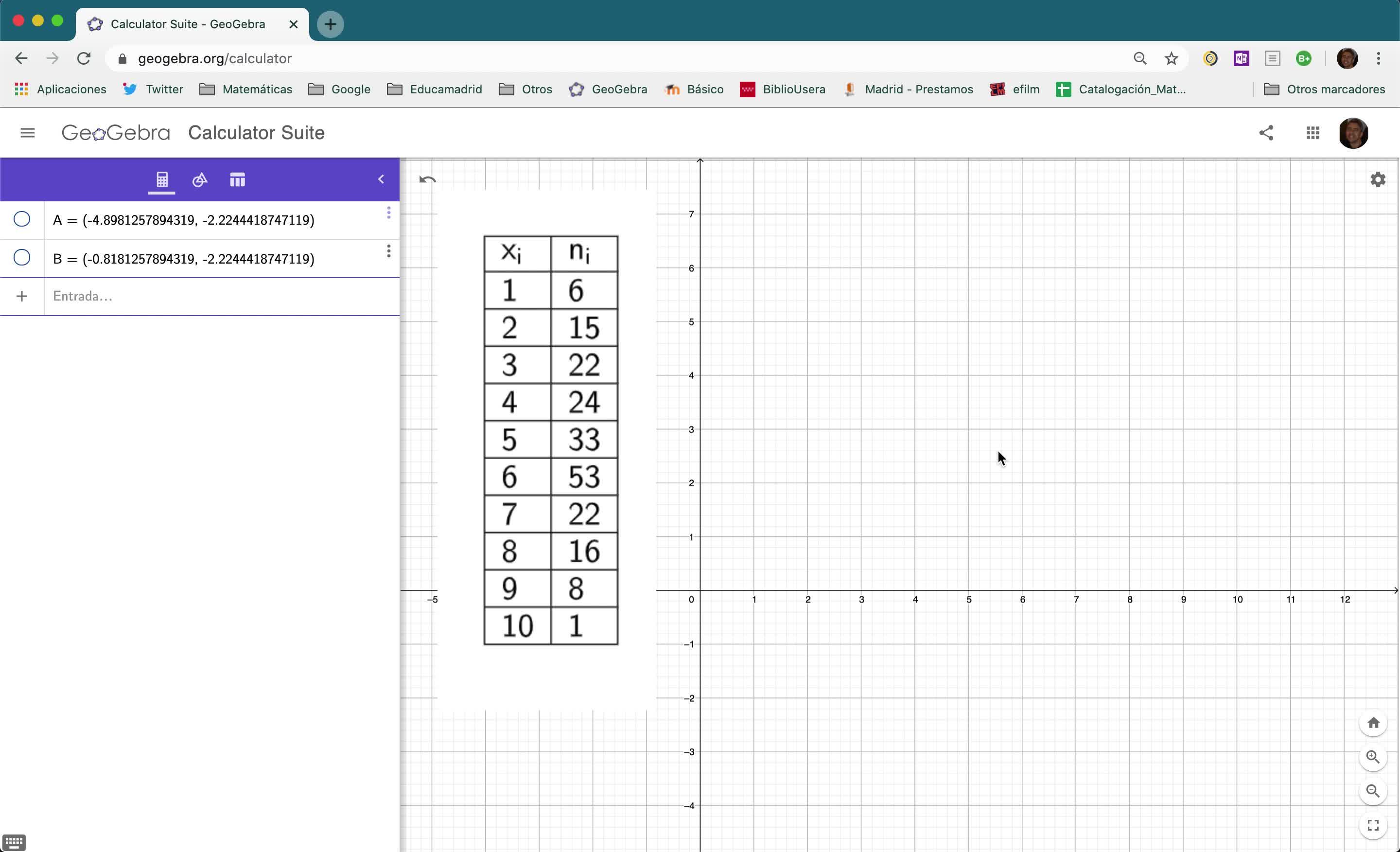This screenshot has width=1400, height=852.
Task: Collapse the algebra side panel
Action: [x=381, y=179]
